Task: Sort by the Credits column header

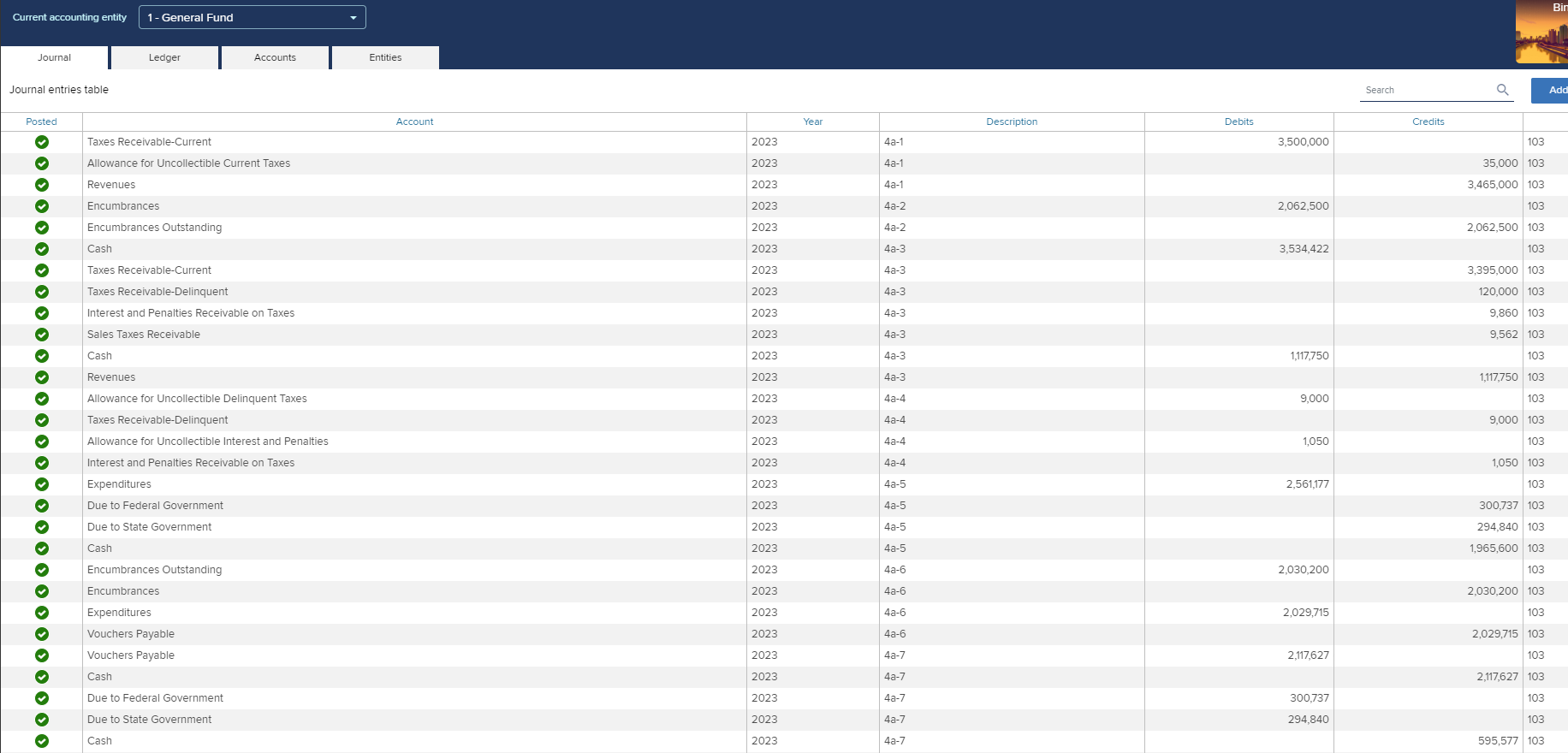Action: (1428, 122)
